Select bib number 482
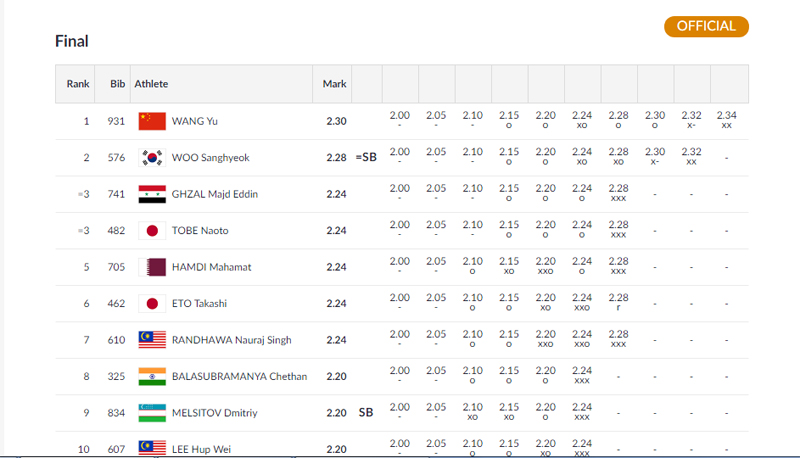The width and height of the screenshot is (800, 458). click(116, 231)
